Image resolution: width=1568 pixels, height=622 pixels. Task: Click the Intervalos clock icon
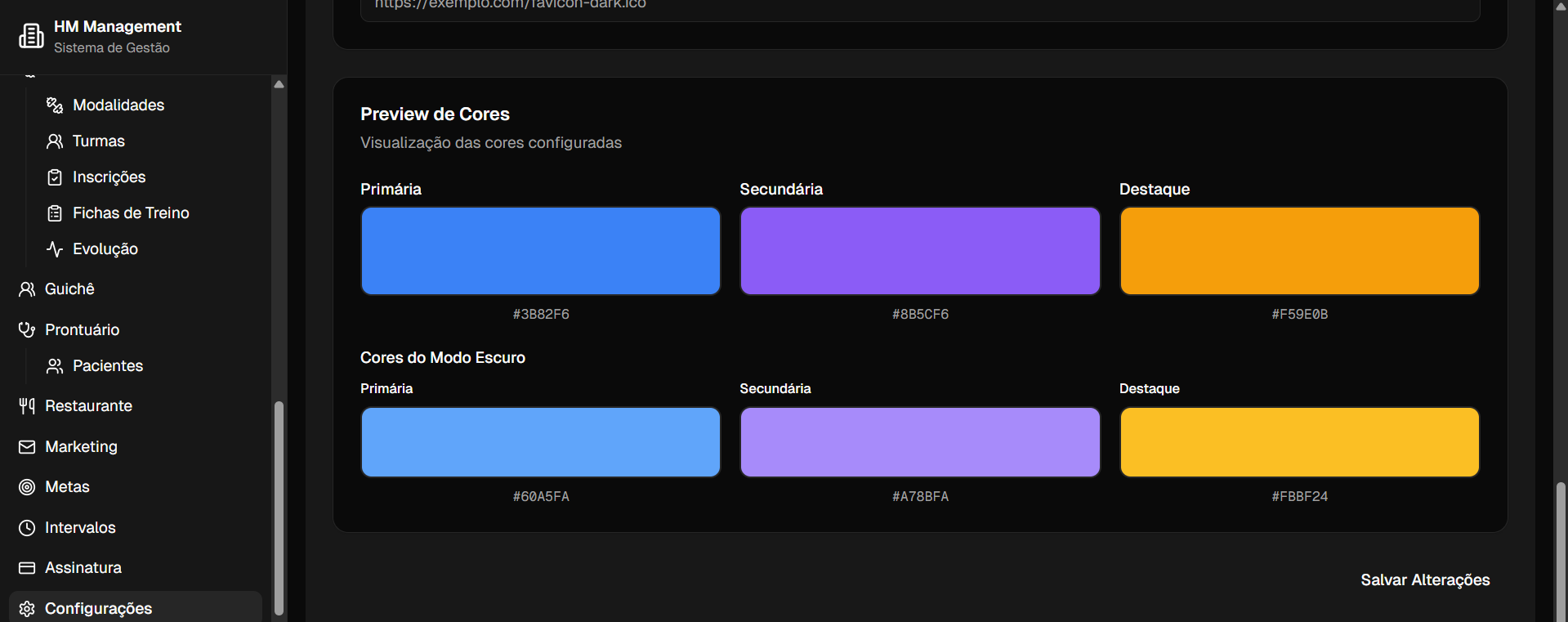27,528
